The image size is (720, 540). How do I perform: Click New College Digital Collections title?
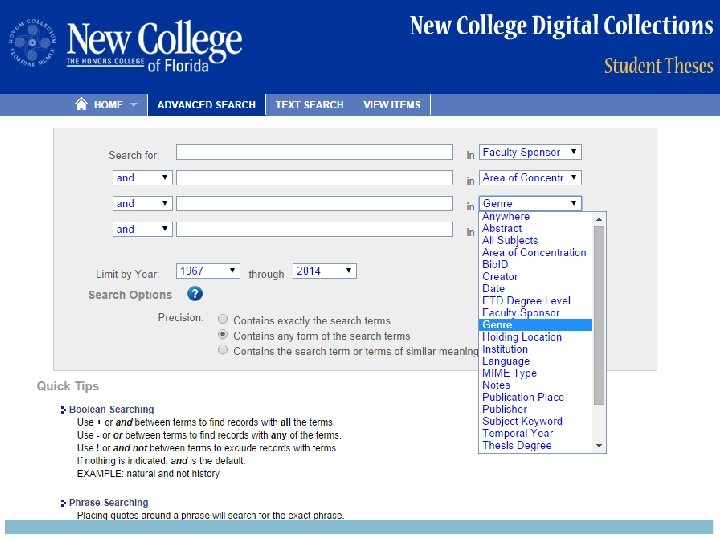[x=561, y=26]
